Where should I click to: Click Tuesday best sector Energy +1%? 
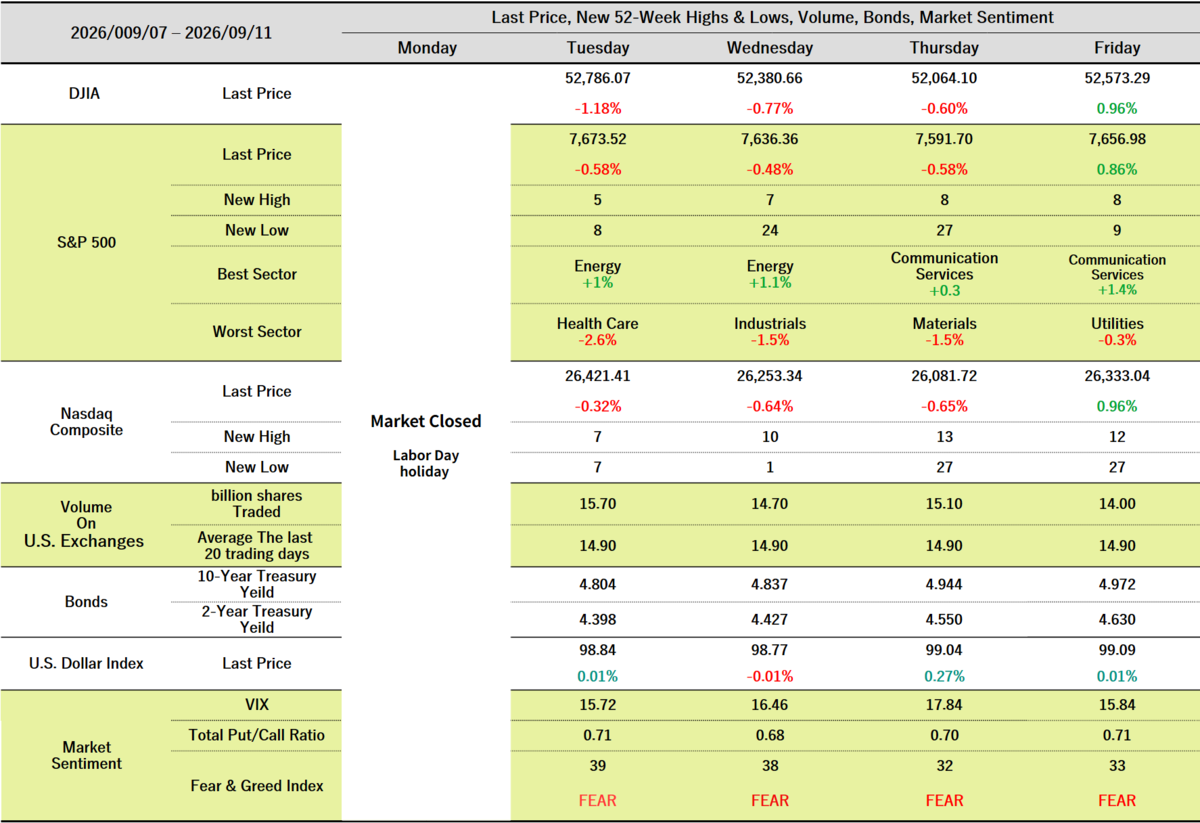(598, 274)
